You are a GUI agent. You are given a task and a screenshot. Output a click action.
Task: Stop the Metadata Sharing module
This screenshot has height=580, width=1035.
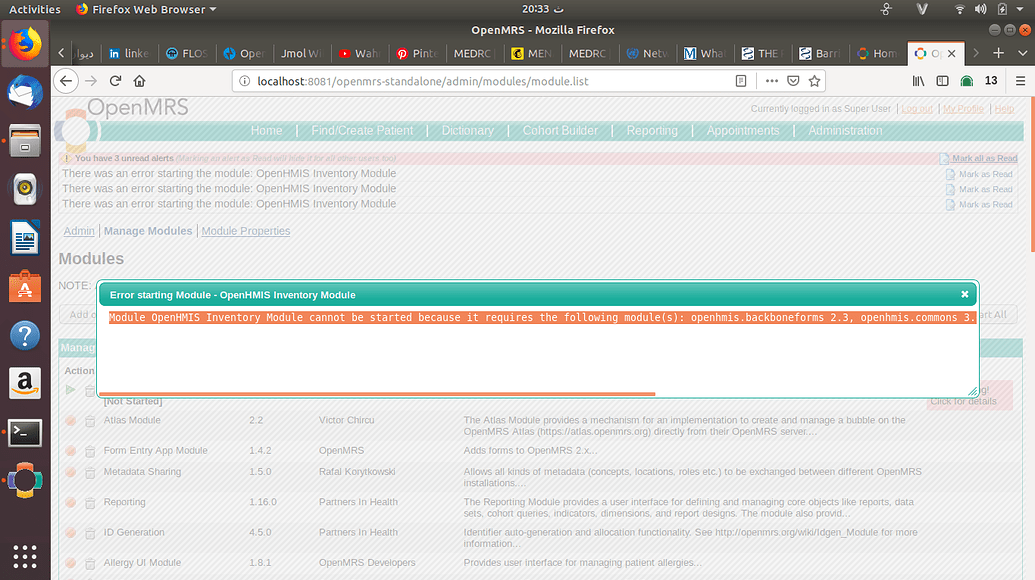71,472
